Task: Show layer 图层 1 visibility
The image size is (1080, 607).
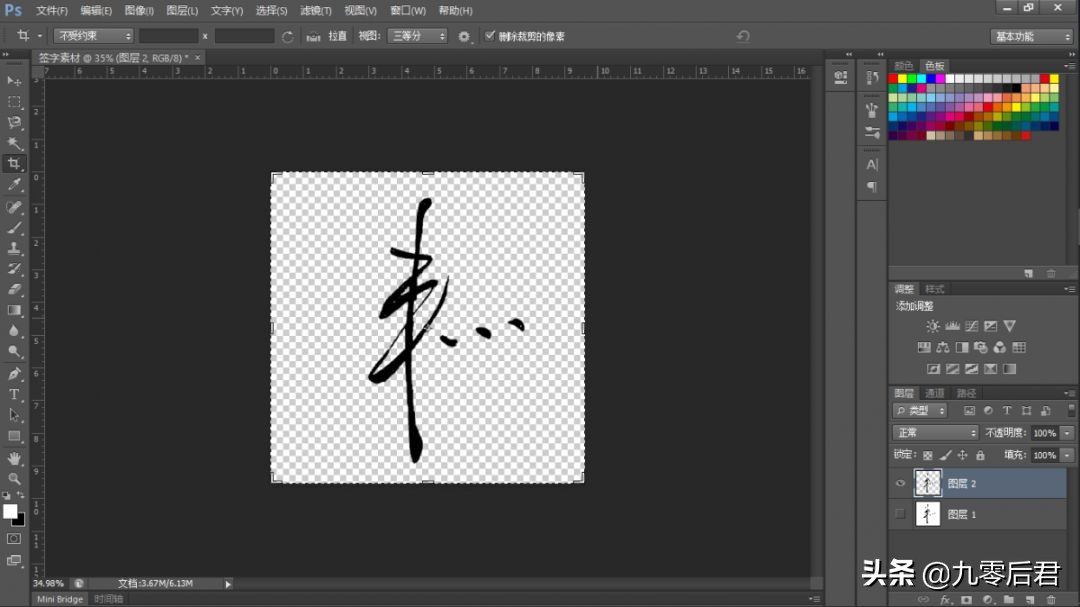Action: point(900,513)
